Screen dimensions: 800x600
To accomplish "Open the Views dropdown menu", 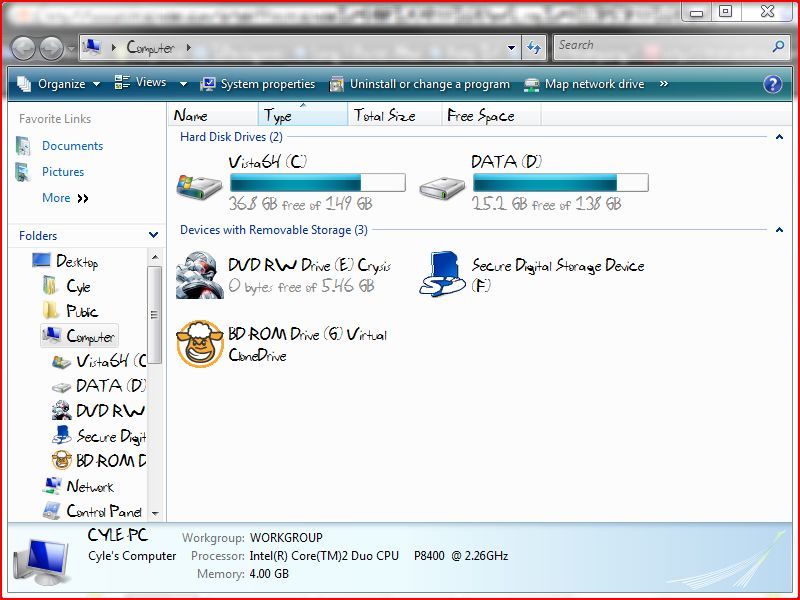I will pyautogui.click(x=152, y=84).
